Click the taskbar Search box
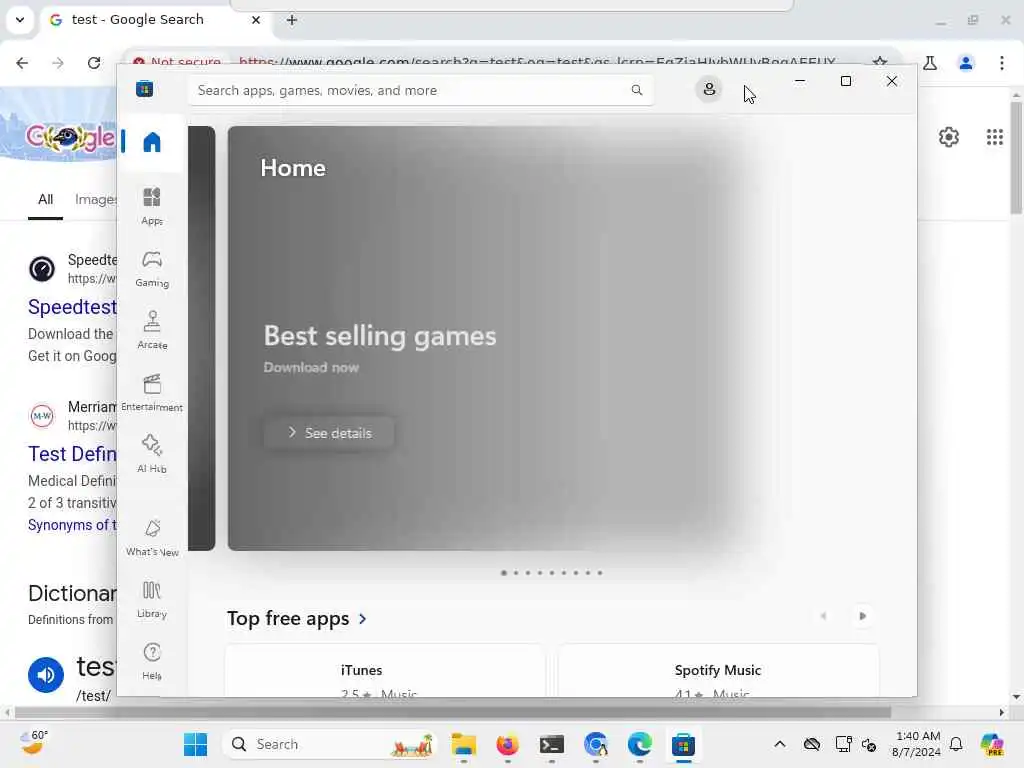The width and height of the screenshot is (1024, 768). point(330,744)
